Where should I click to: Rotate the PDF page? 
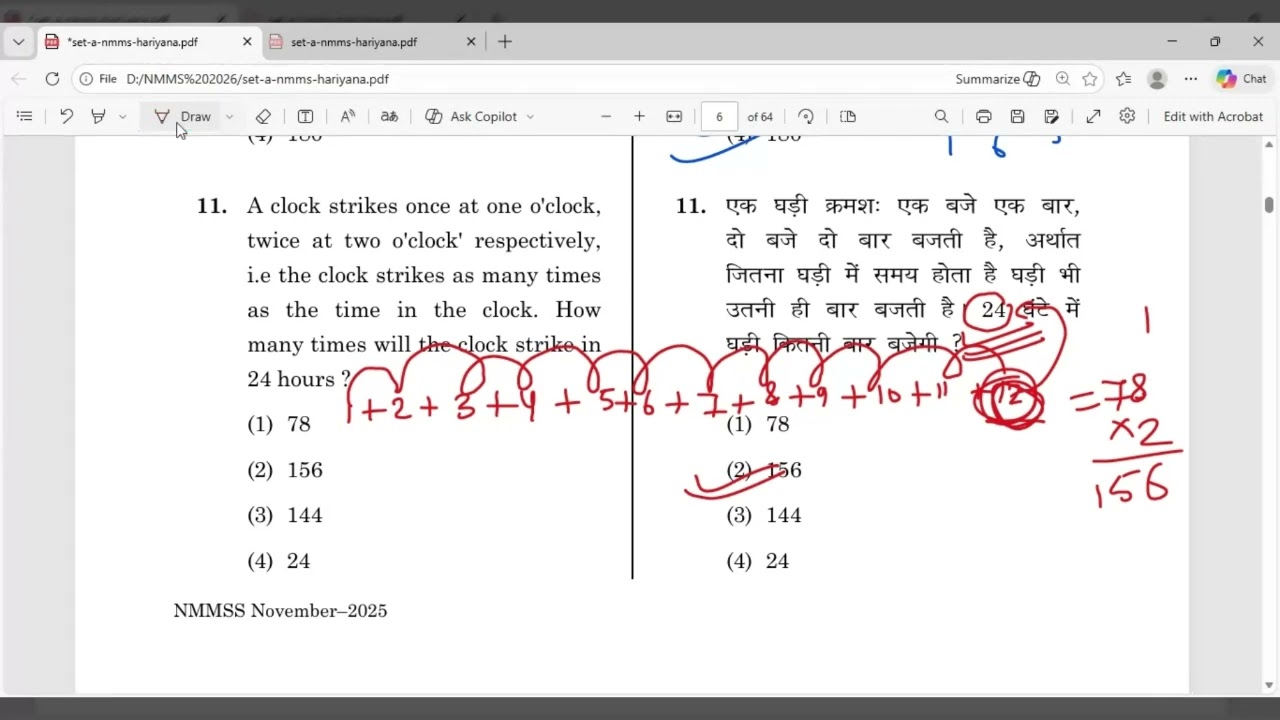806,117
